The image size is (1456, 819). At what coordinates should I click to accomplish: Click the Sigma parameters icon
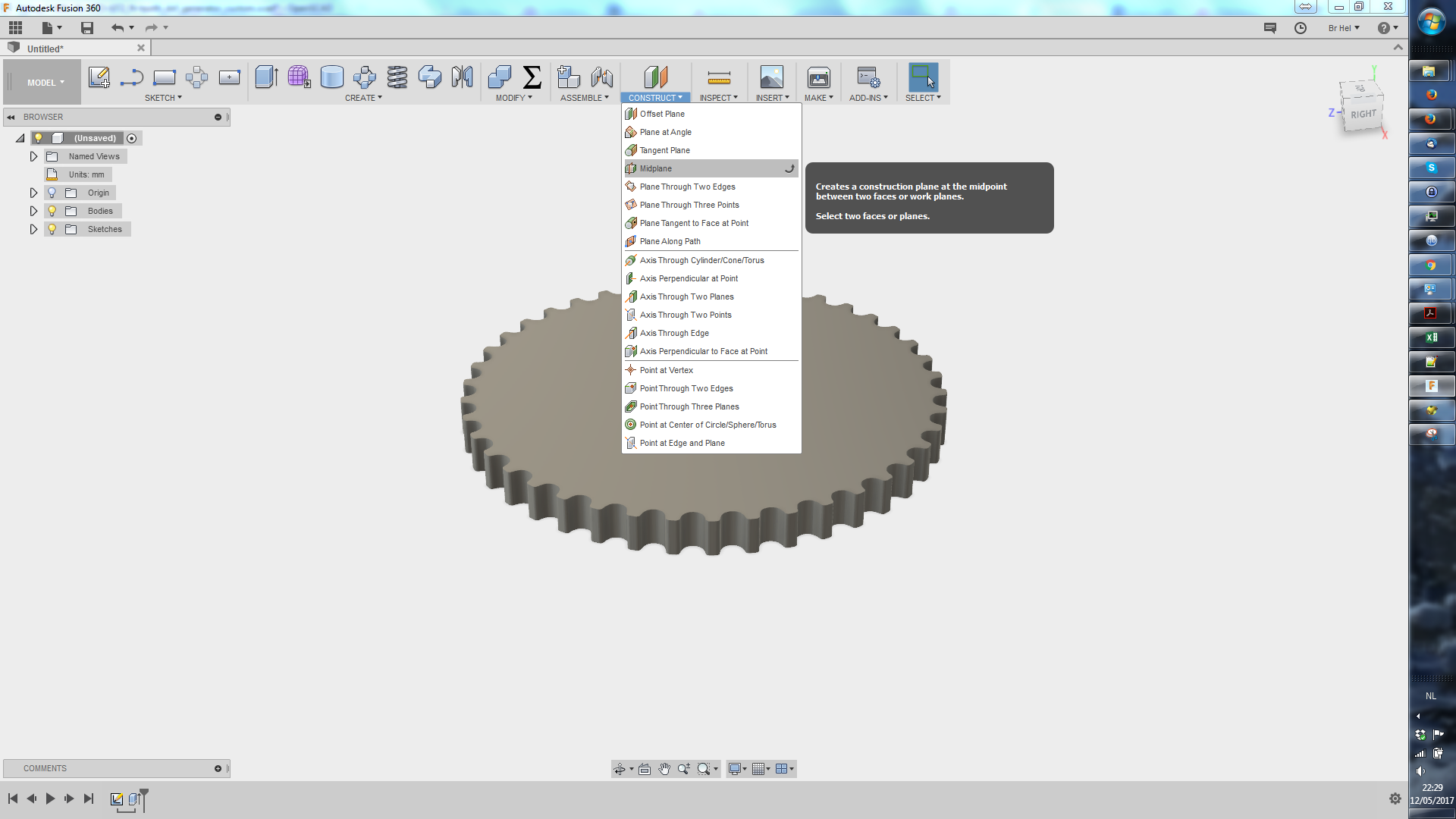click(532, 77)
